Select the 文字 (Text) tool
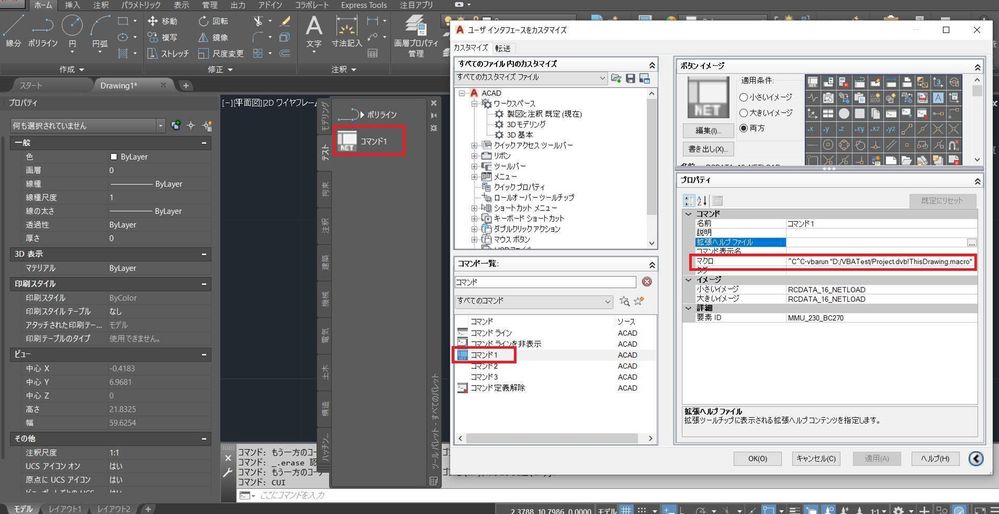999x514 pixels. 314,32
